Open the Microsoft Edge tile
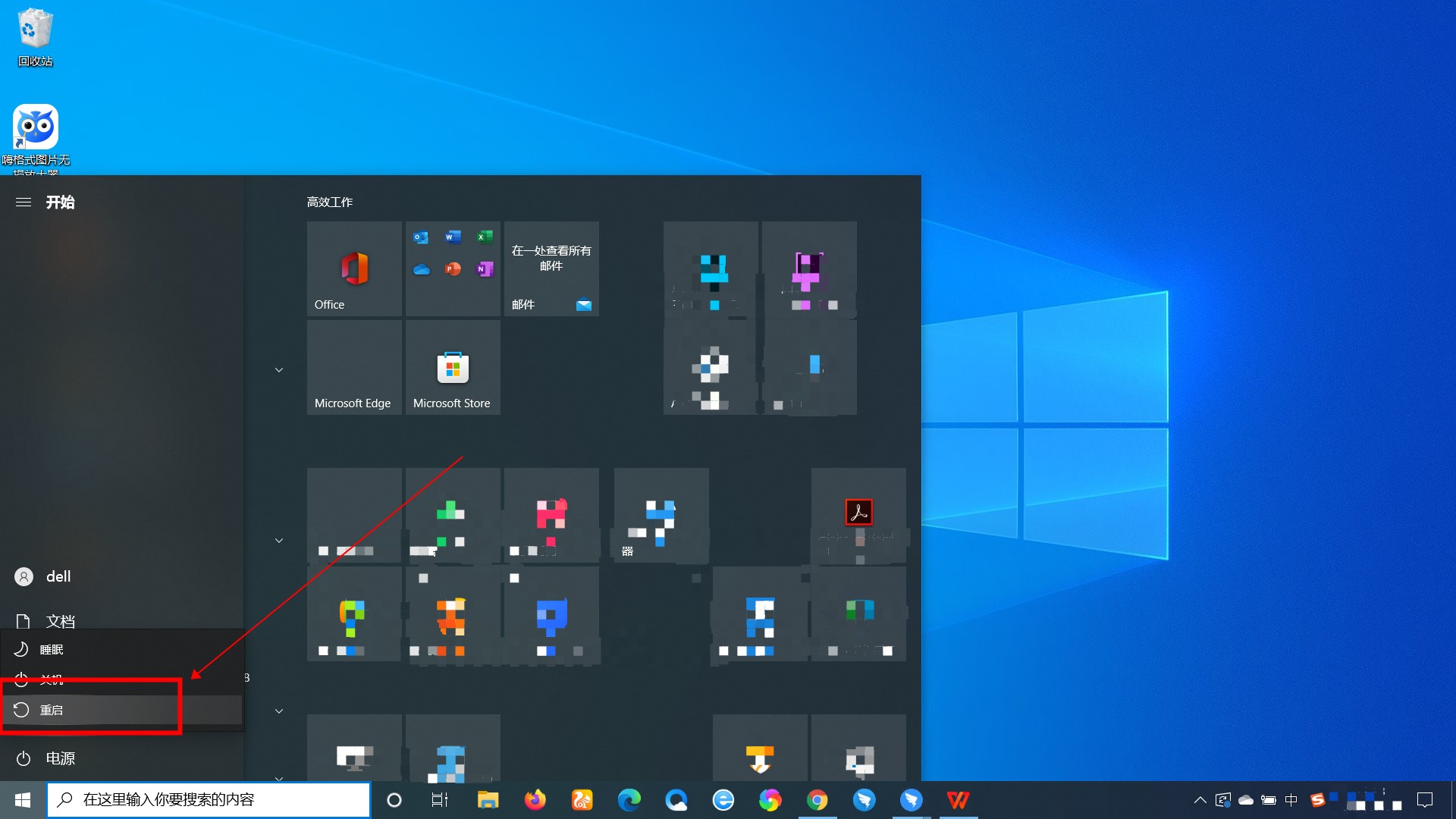Screen dimensions: 1456x819 click(354, 367)
